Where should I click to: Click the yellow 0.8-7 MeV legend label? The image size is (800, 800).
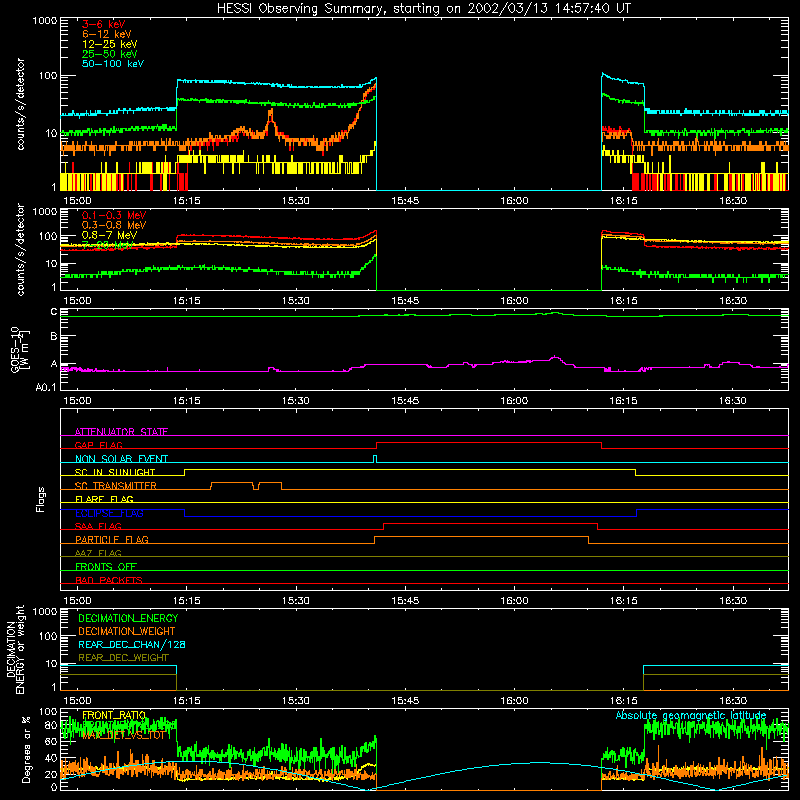click(110, 235)
